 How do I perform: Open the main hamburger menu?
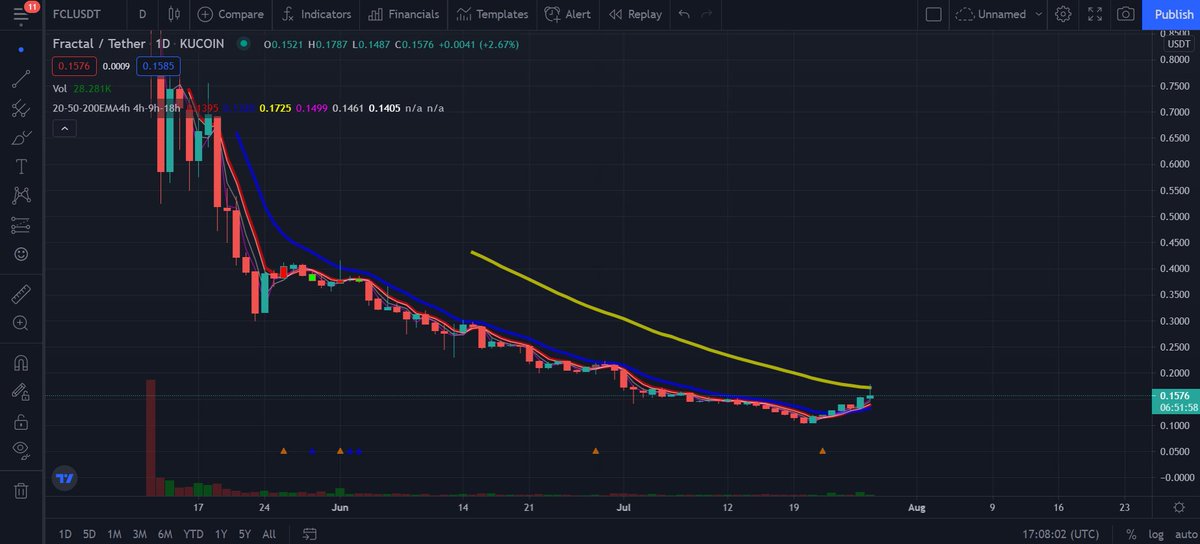21,14
